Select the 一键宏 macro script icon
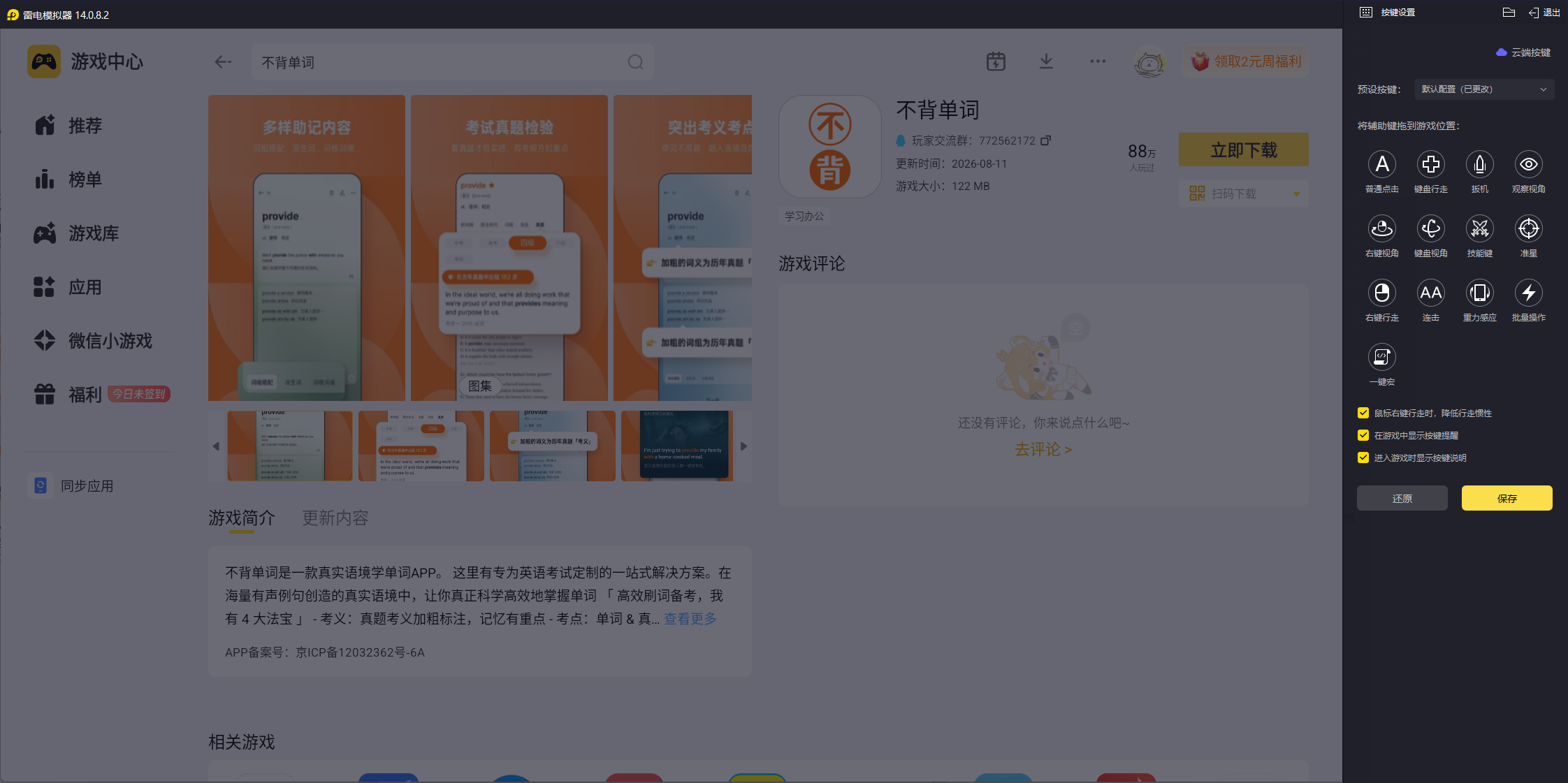Image resolution: width=1568 pixels, height=783 pixels. 1381,357
